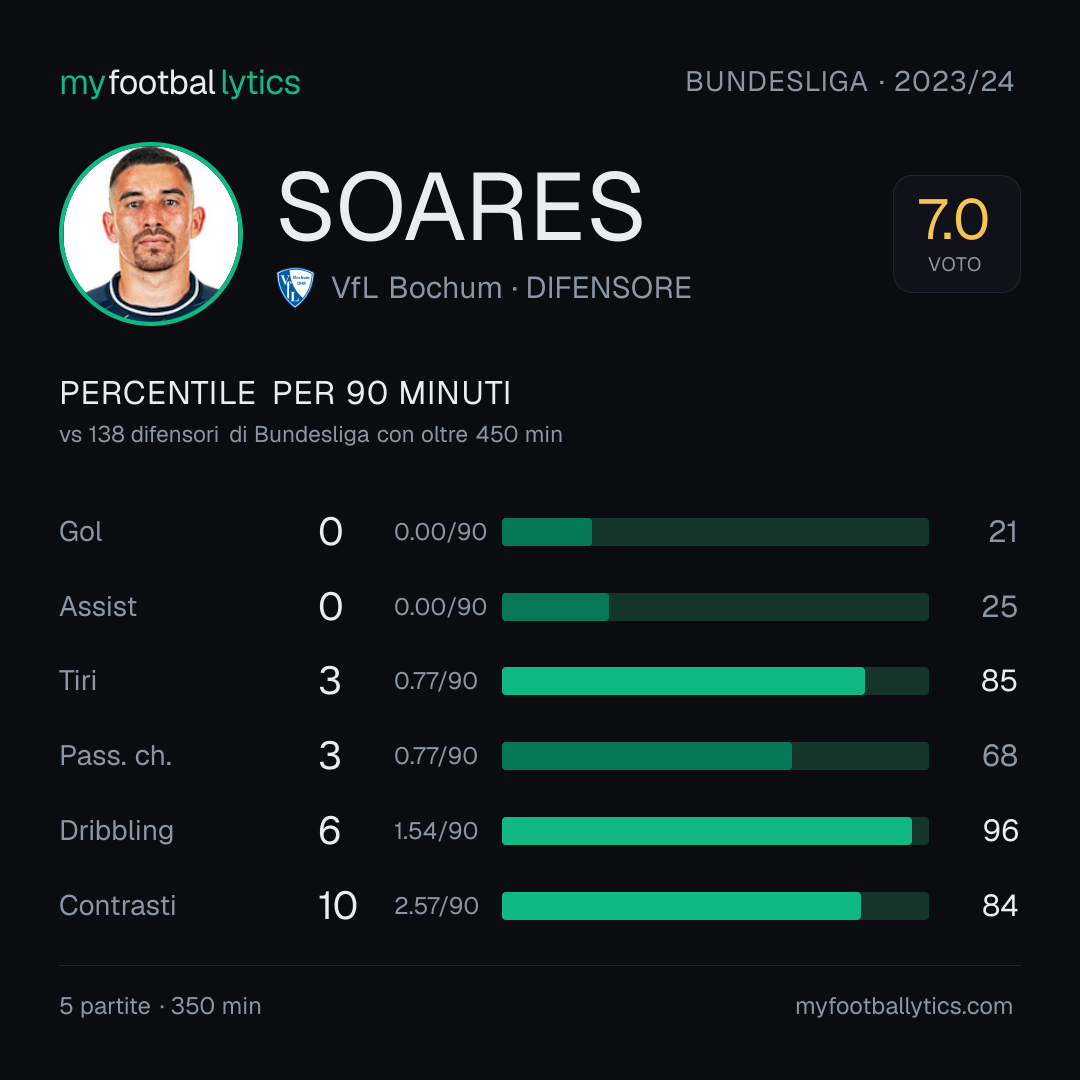Select the Soares player photo
The width and height of the screenshot is (1080, 1080).
pos(151,233)
